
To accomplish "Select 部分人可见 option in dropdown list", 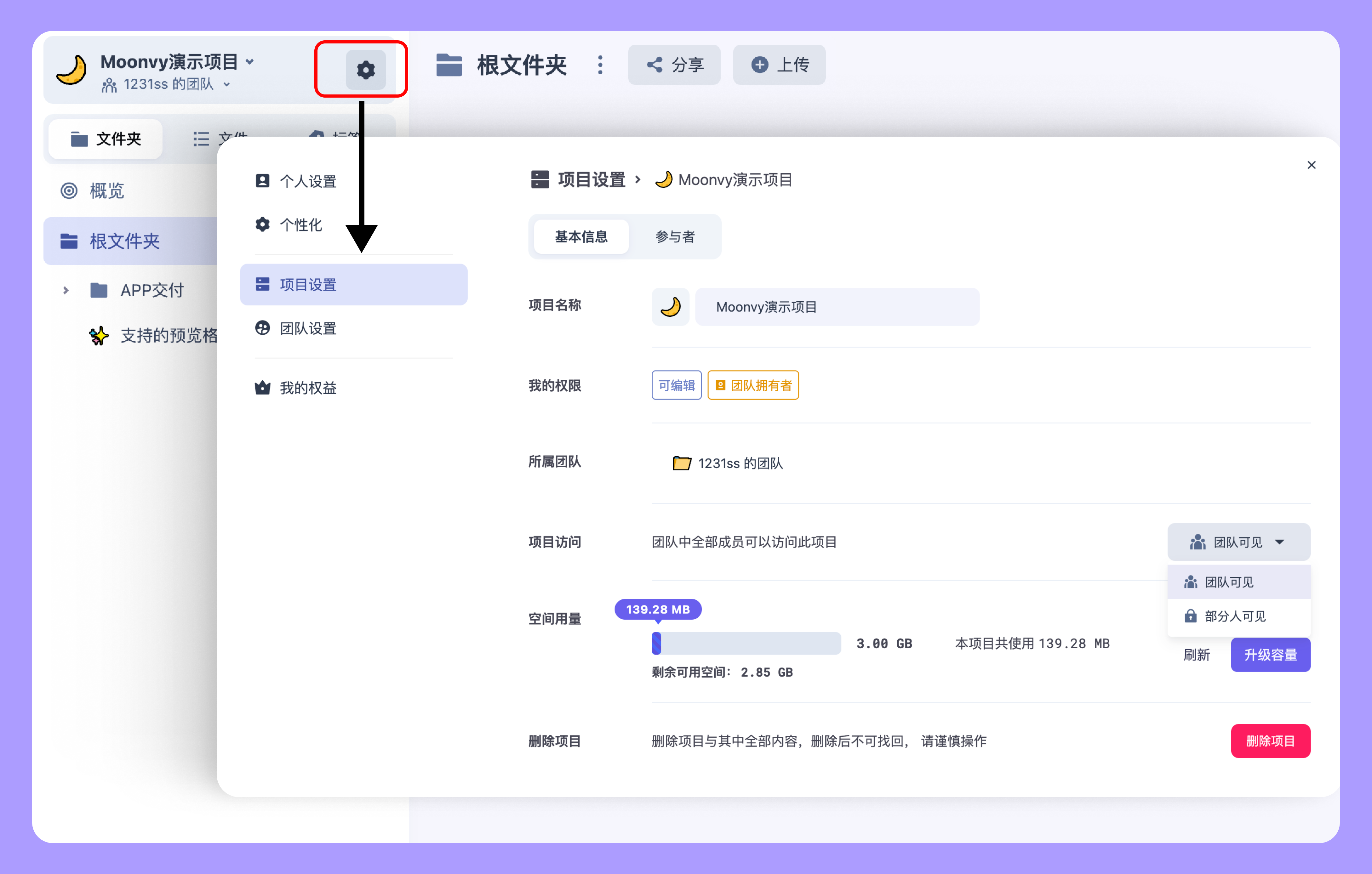I will 1235,616.
